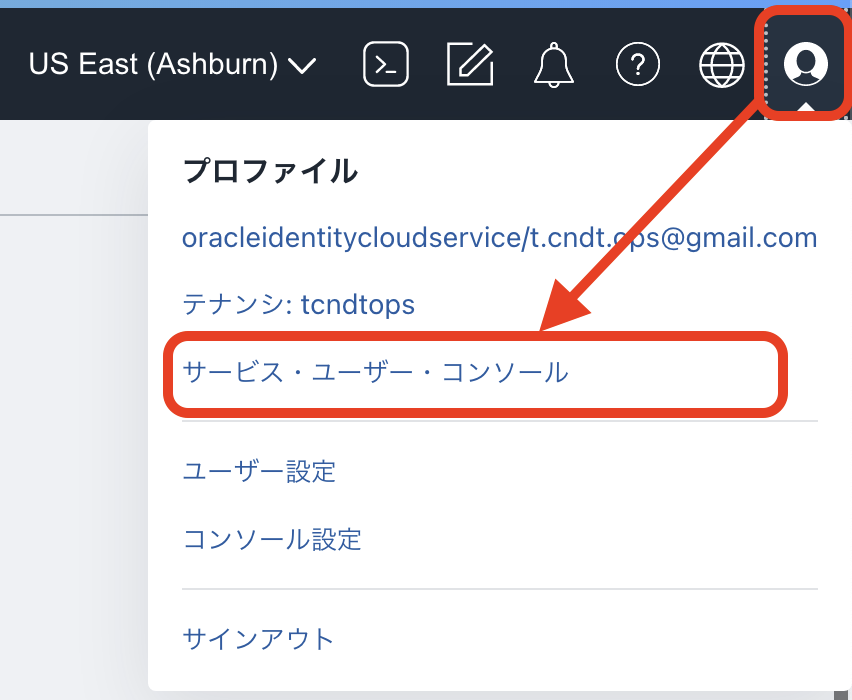Click the dark header bar's empty left edge
852x700 pixels.
[x=12, y=65]
